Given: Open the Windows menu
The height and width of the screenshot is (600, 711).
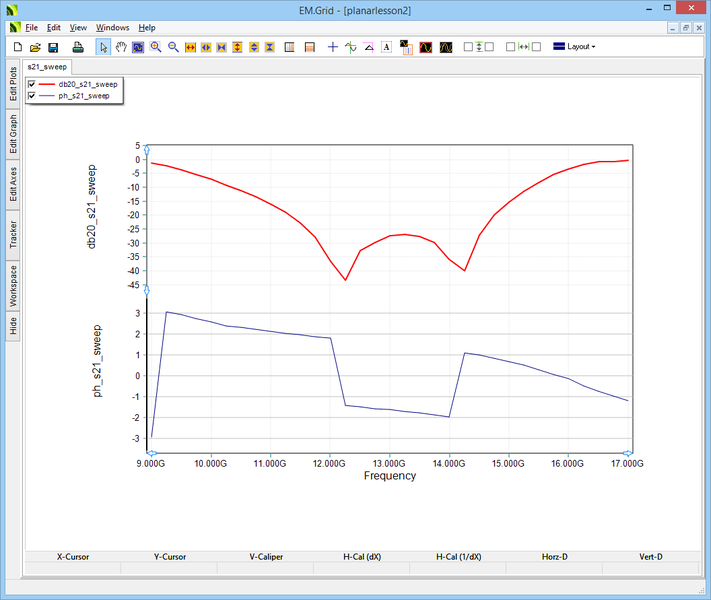Looking at the screenshot, I should click(113, 28).
